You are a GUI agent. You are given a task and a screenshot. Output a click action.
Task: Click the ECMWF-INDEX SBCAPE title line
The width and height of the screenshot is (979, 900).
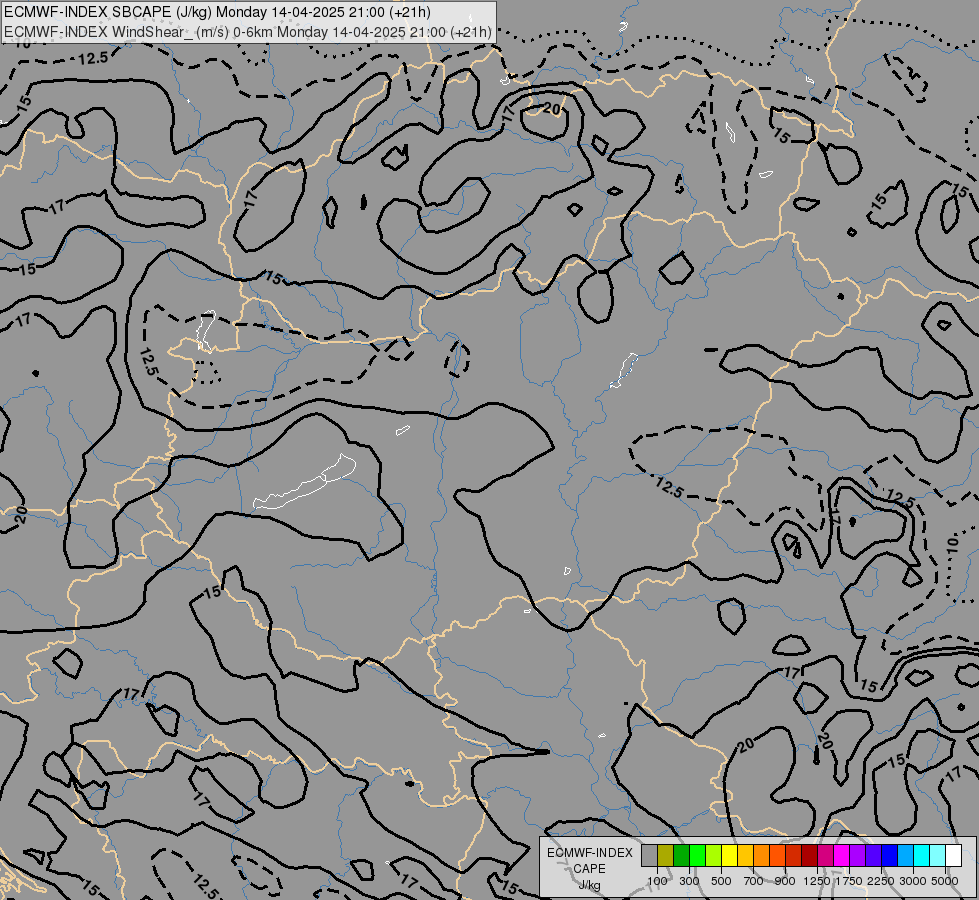point(217,12)
